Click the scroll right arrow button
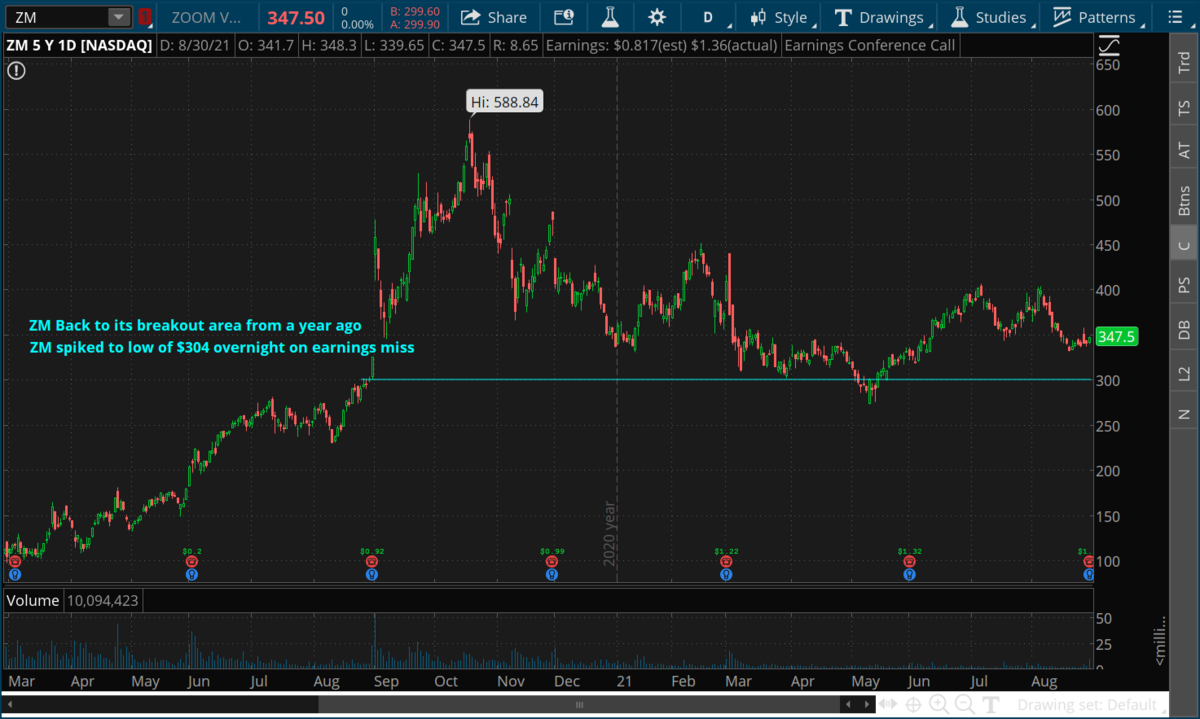 [867, 704]
